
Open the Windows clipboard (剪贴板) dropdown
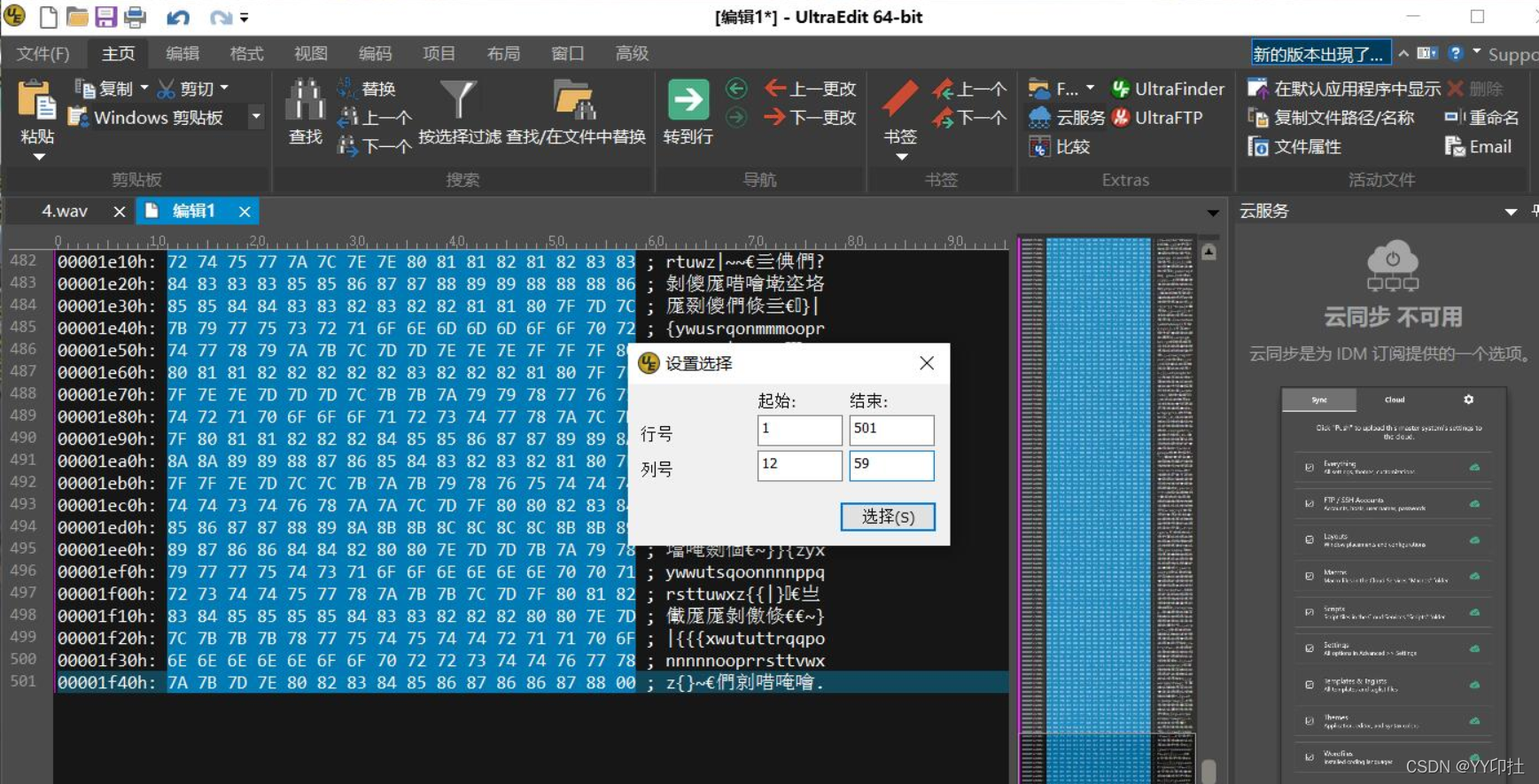256,117
